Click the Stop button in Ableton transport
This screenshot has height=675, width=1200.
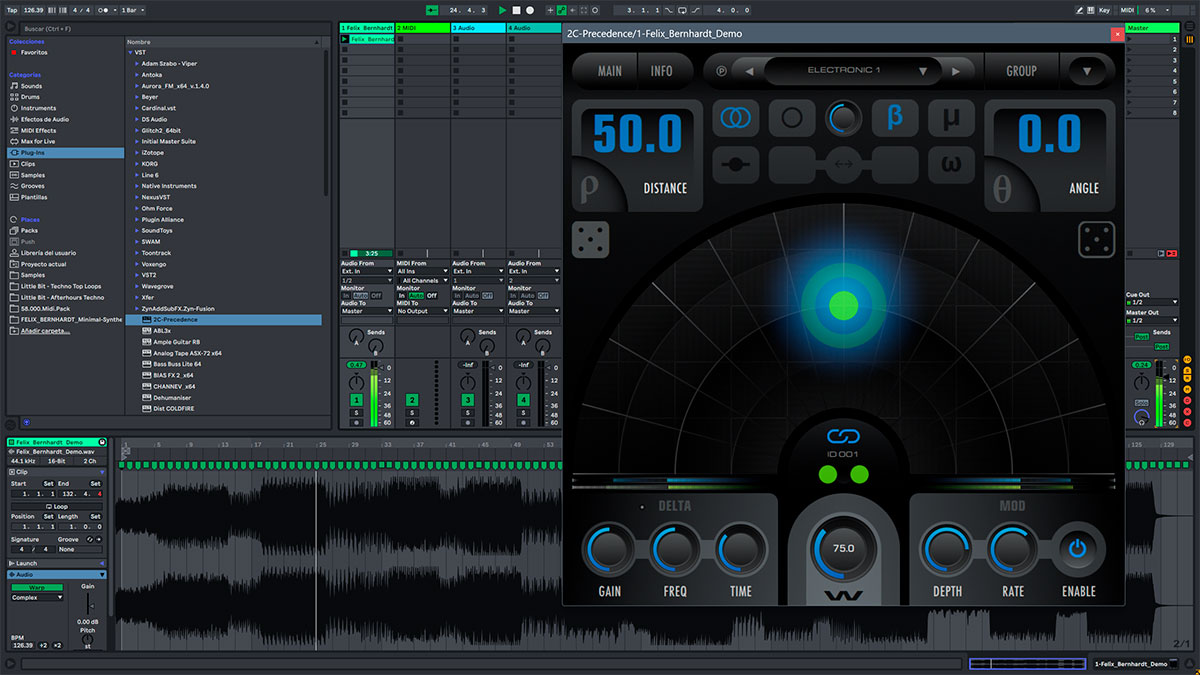point(516,10)
